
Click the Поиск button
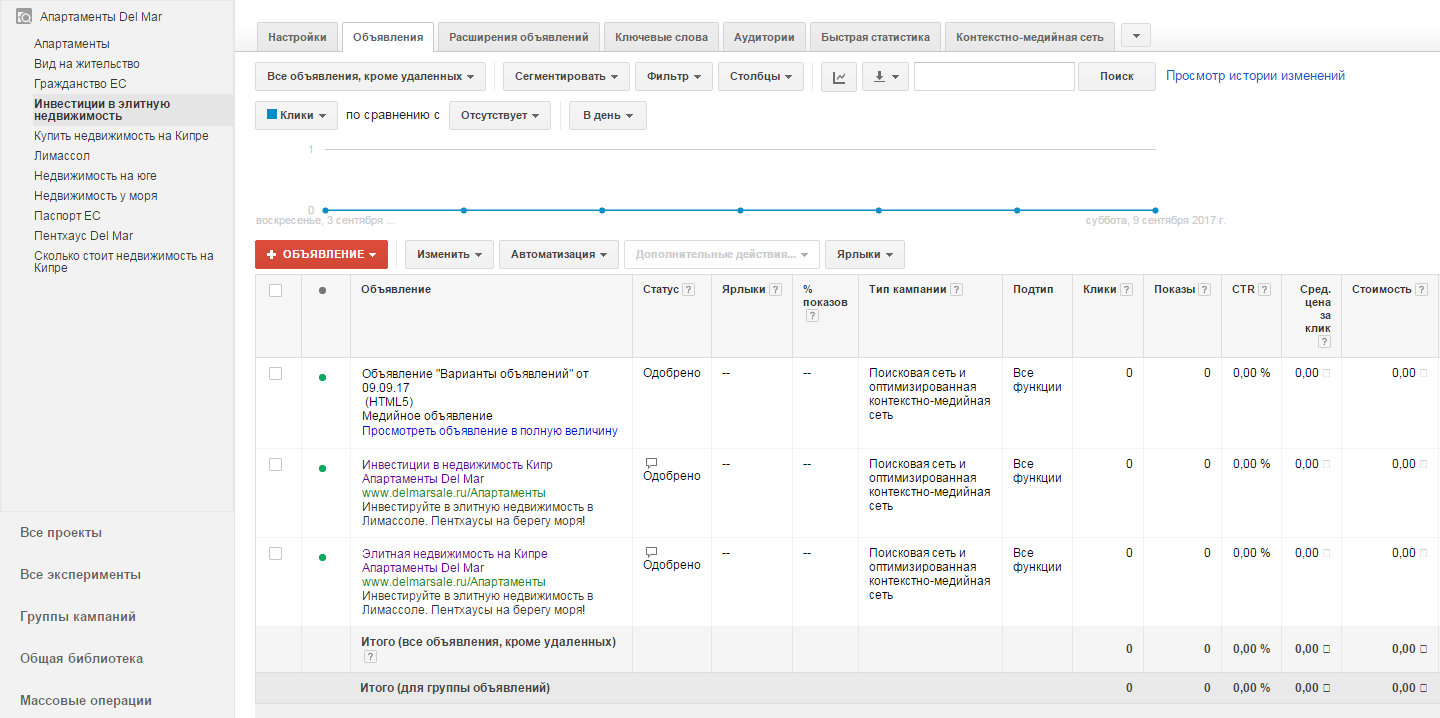tap(1117, 77)
